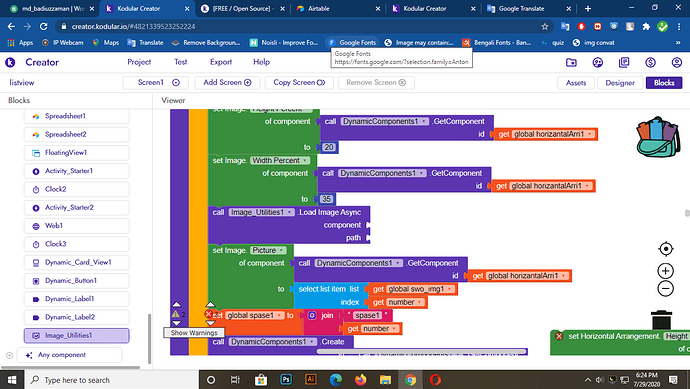The width and height of the screenshot is (690, 389).
Task: Select Dynamic_Card_View1 in the blocks list
Action: 77,262
